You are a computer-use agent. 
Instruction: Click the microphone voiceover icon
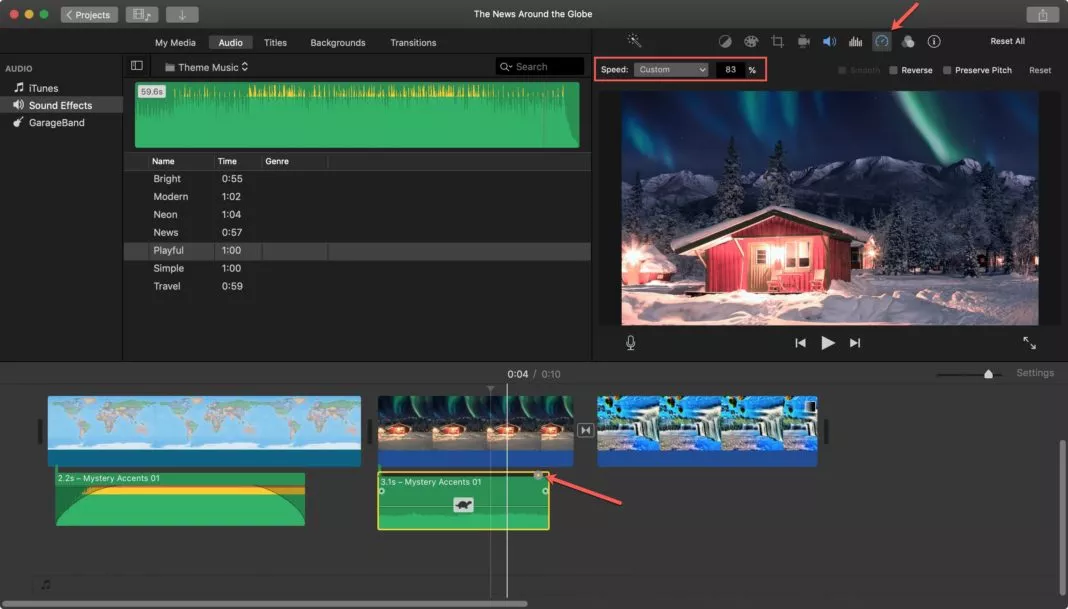click(x=631, y=343)
